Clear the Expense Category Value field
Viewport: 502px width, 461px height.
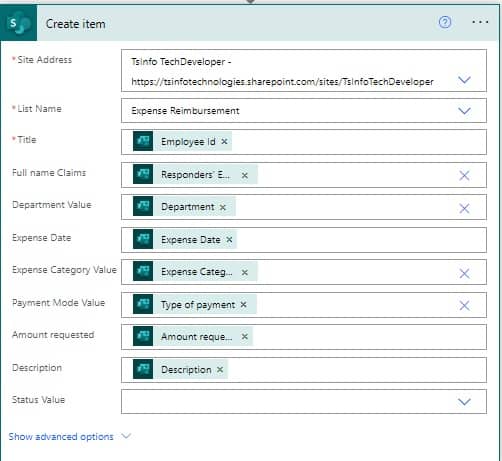click(464, 273)
